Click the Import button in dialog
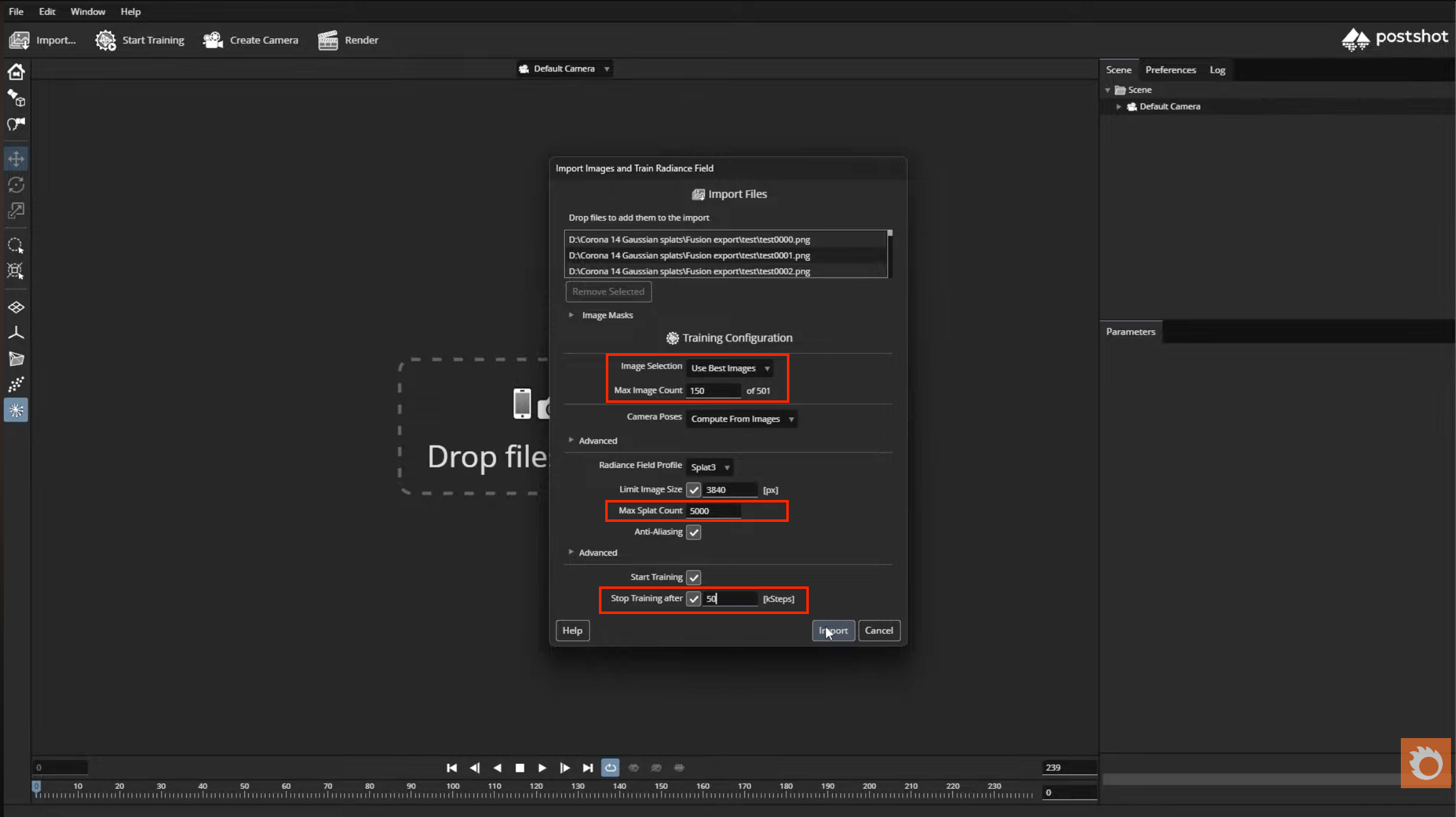The image size is (1456, 817). [833, 630]
